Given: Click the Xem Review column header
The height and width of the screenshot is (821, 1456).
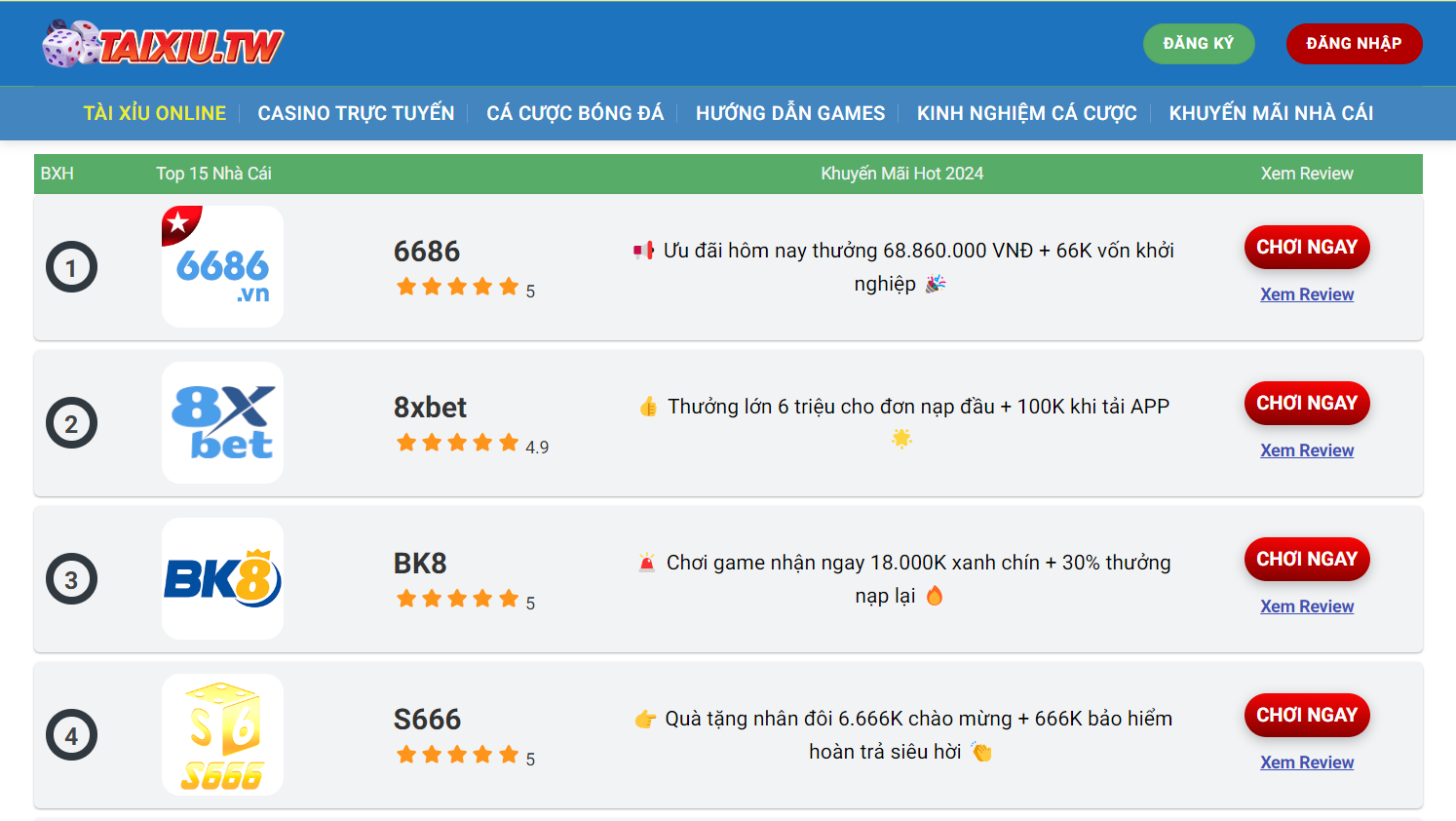Looking at the screenshot, I should tap(1307, 174).
